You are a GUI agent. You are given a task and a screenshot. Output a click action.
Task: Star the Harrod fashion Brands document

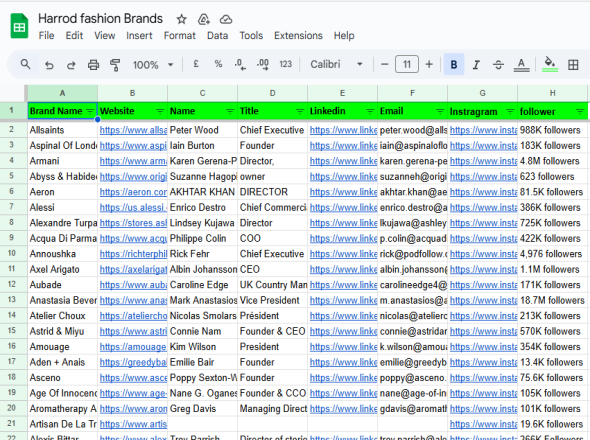click(181, 19)
